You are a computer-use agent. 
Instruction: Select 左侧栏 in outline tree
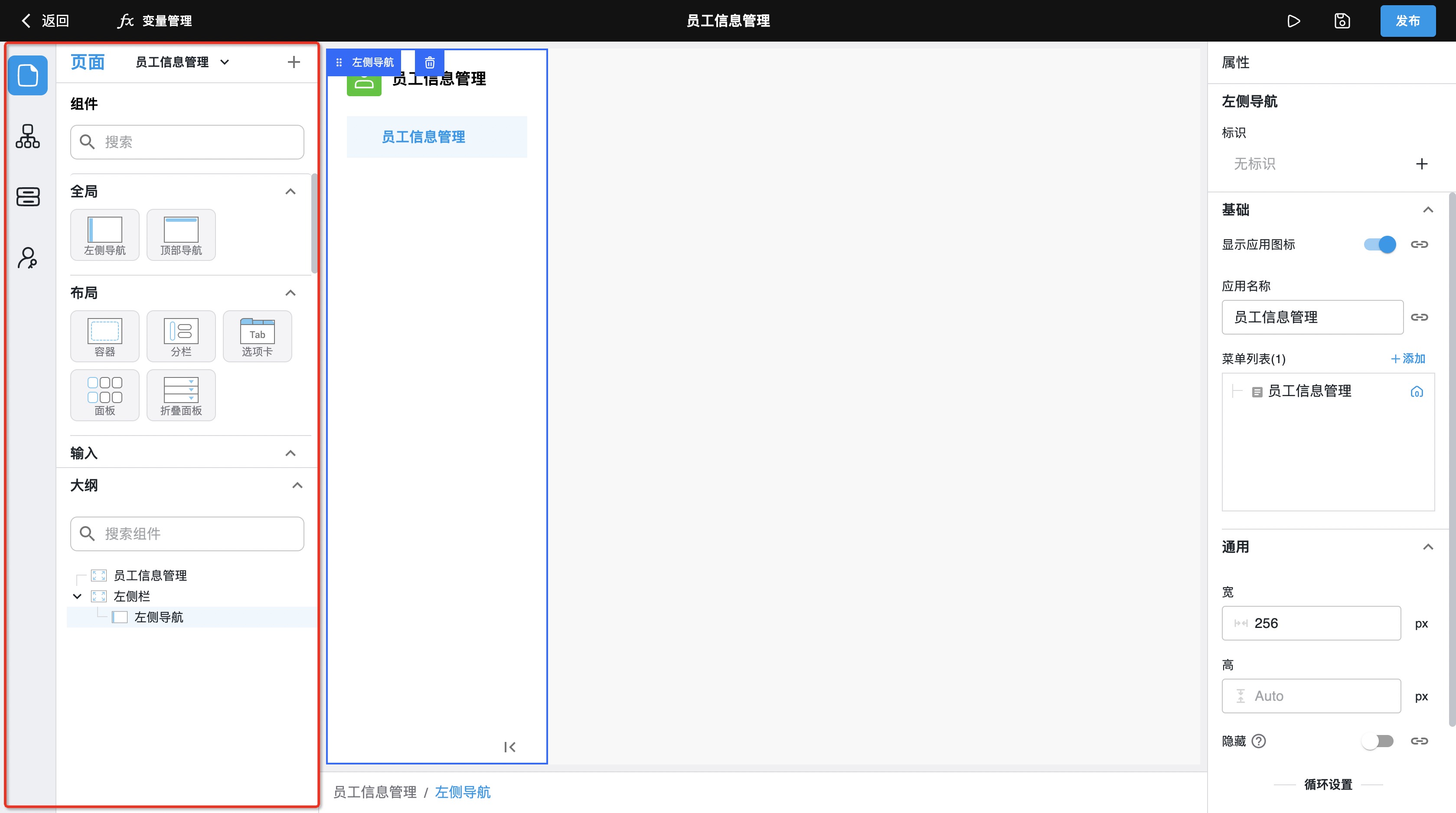[131, 596]
